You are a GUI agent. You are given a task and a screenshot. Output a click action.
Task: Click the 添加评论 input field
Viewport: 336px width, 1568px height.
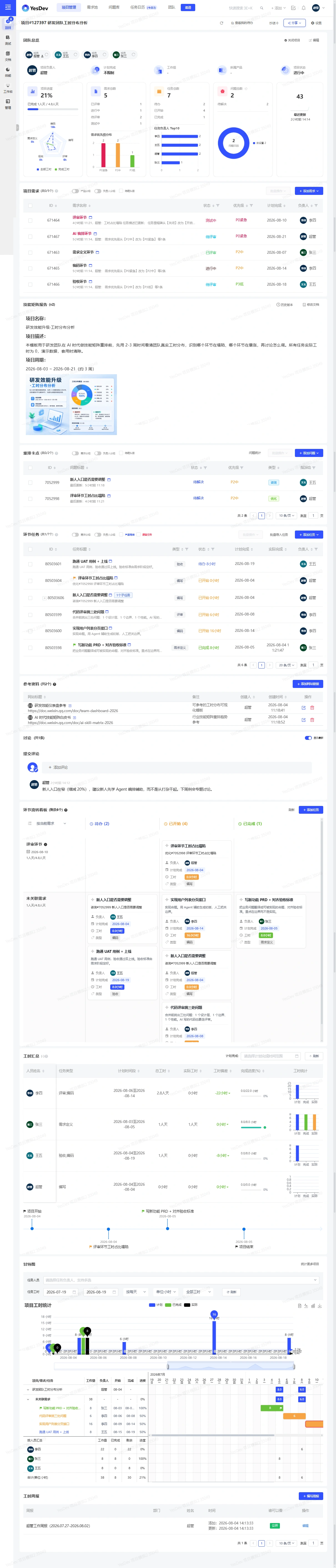point(177,768)
